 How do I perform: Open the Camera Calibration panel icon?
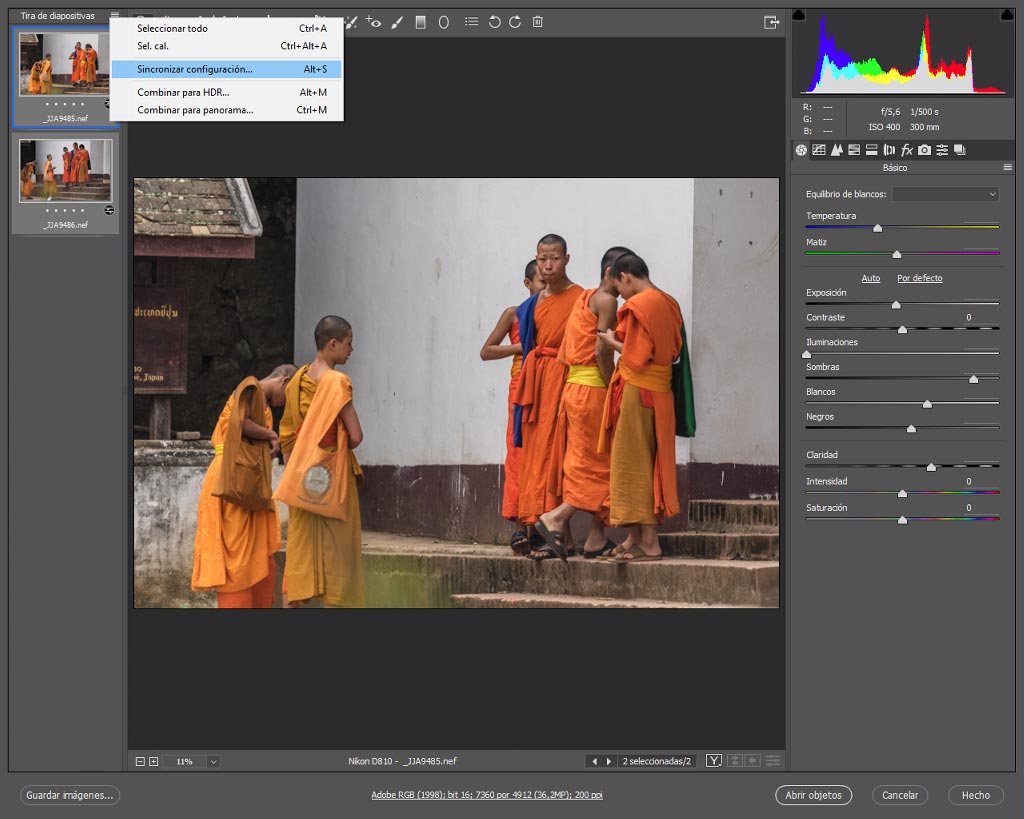point(924,150)
